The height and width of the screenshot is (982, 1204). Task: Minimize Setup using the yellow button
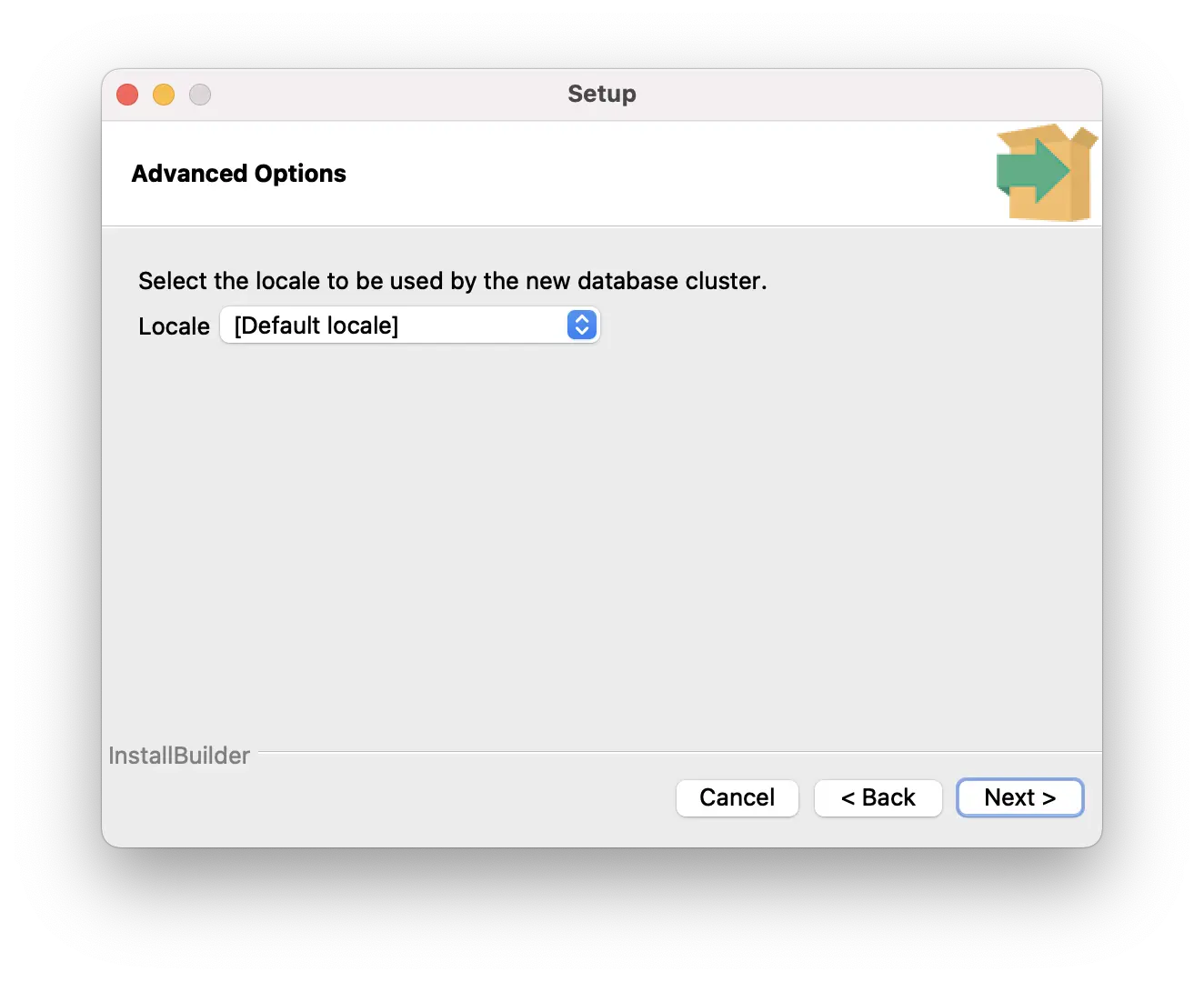(x=164, y=95)
